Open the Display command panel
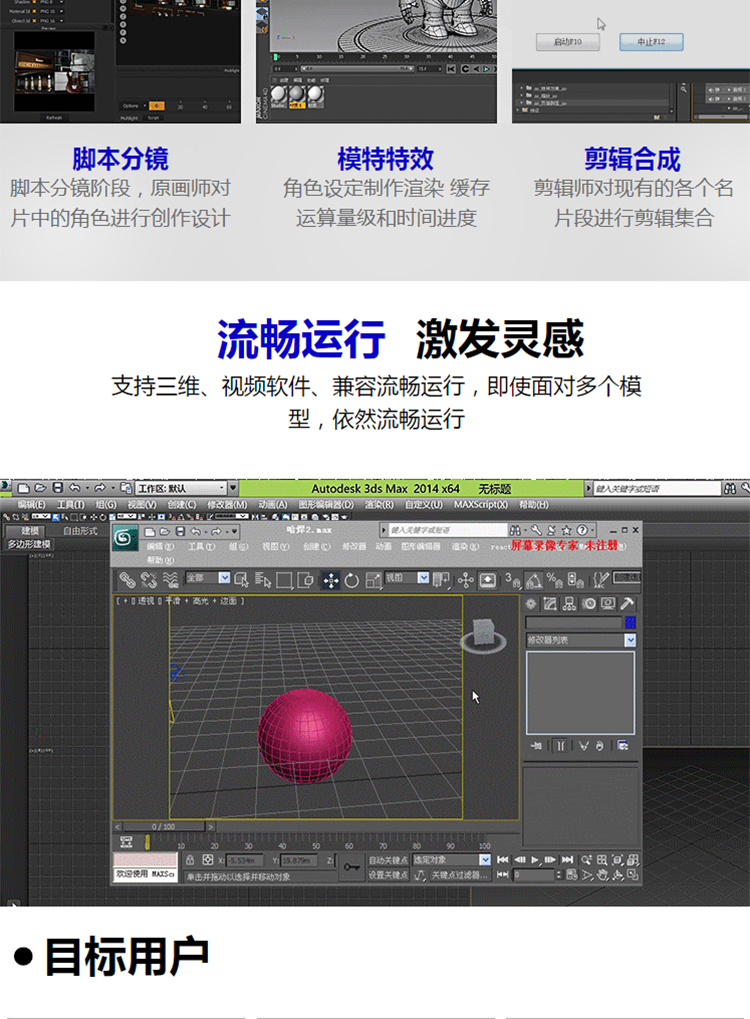 tap(608, 604)
